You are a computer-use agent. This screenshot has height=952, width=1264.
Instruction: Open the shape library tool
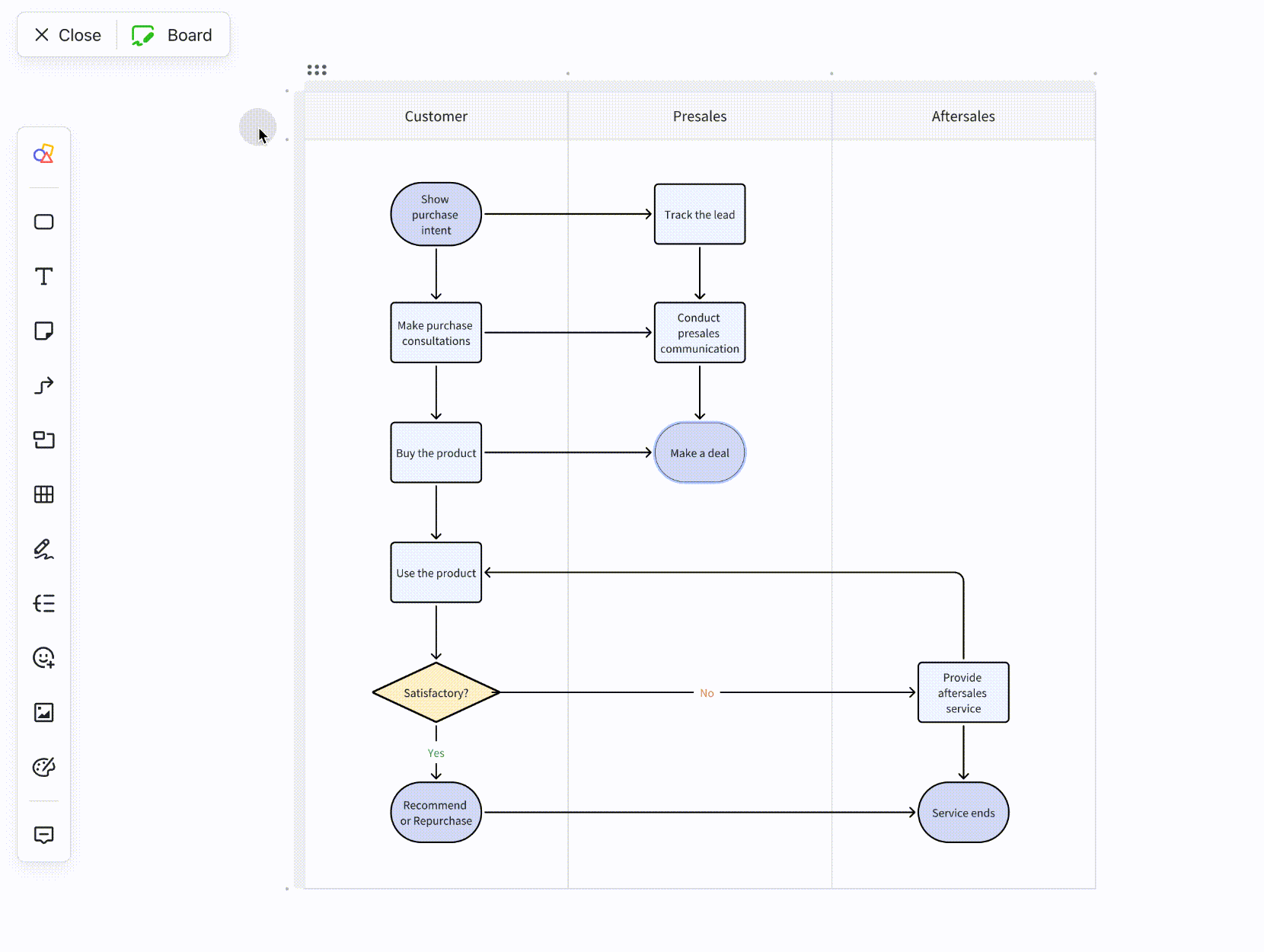coord(43,154)
